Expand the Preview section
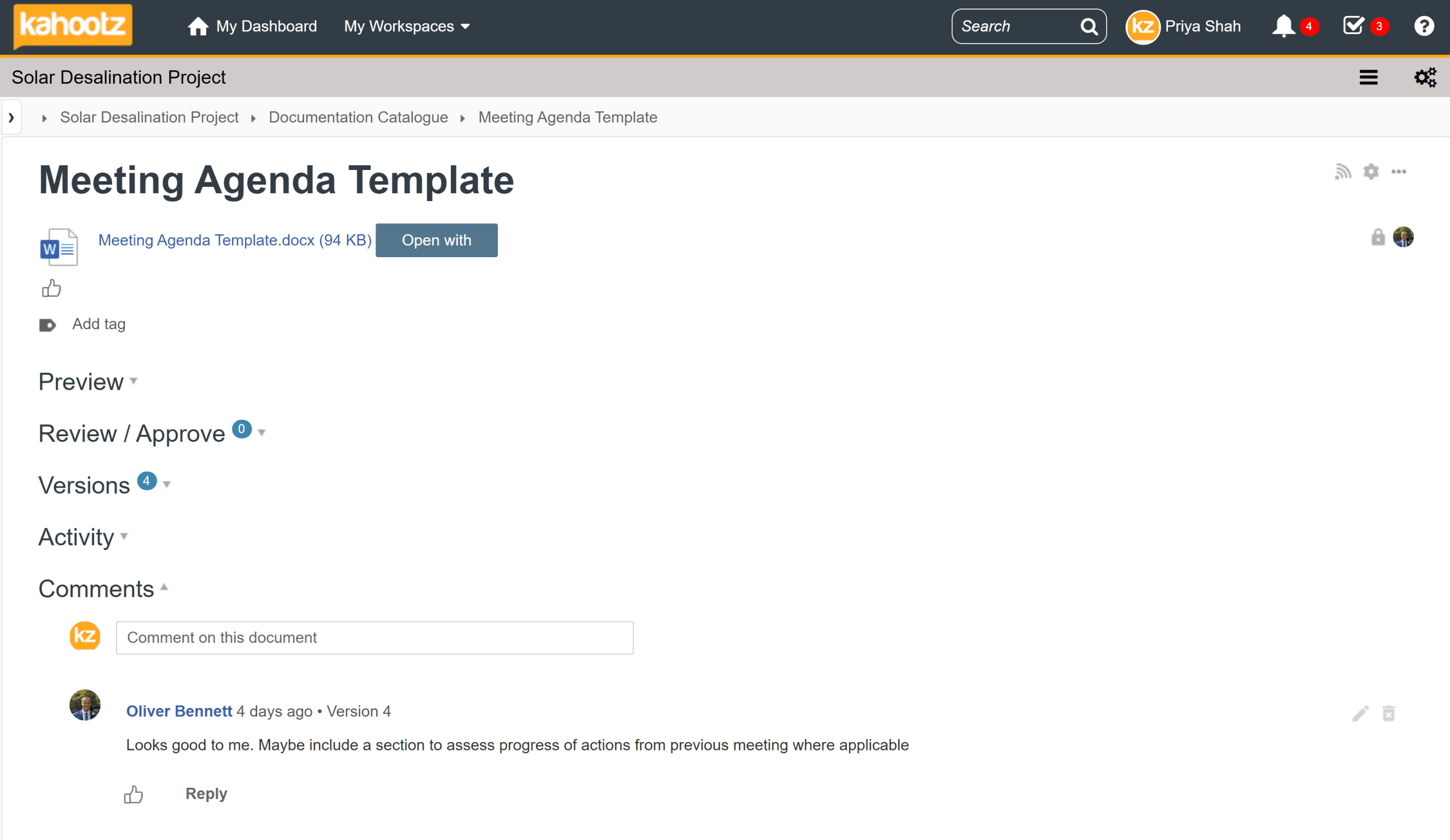1450x840 pixels. point(87,382)
